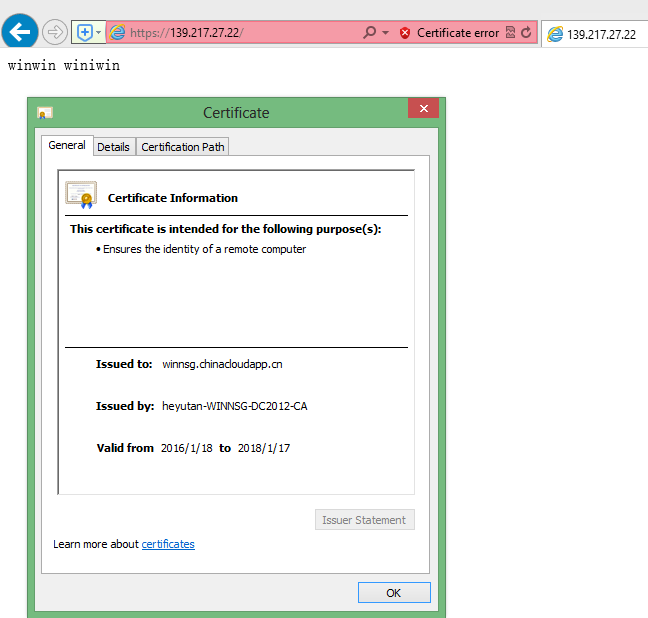The image size is (648, 618).
Task: Open the shield security icon in address bar
Action: click(x=85, y=32)
